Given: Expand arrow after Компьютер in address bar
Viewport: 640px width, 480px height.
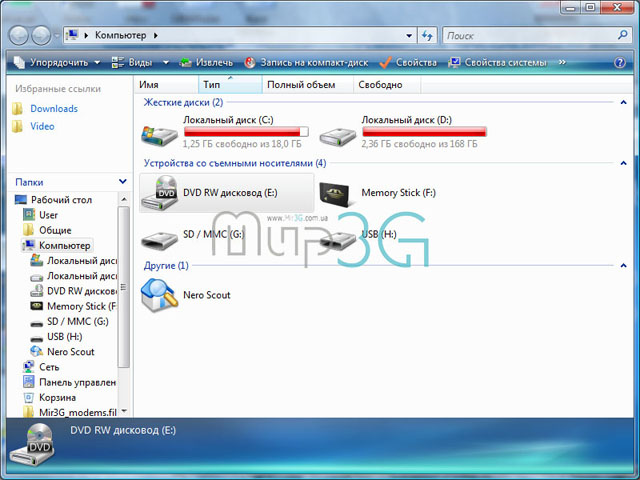Looking at the screenshot, I should point(156,36).
